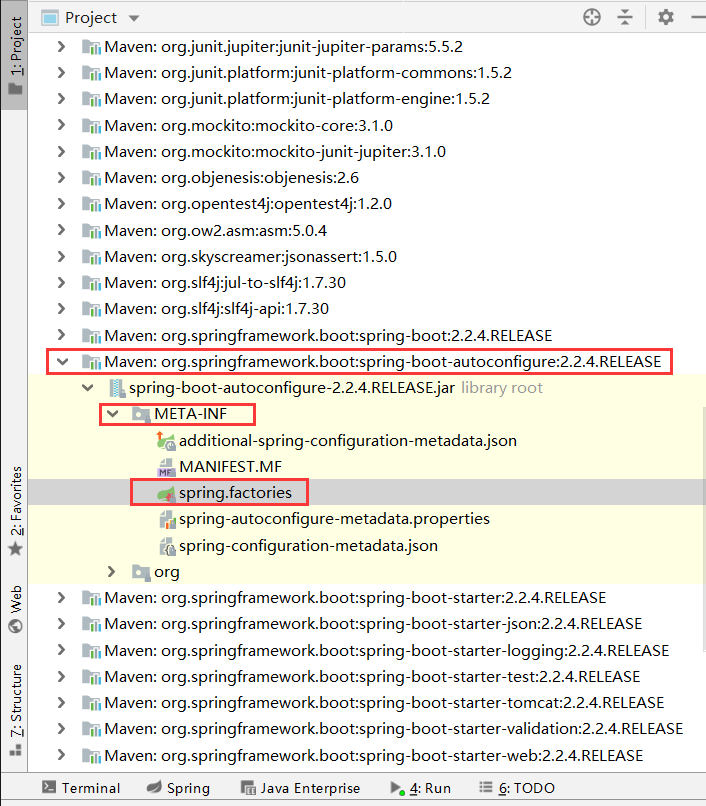Click the spring.factories leaf icon
Image resolution: width=706 pixels, height=806 pixels.
(x=166, y=493)
